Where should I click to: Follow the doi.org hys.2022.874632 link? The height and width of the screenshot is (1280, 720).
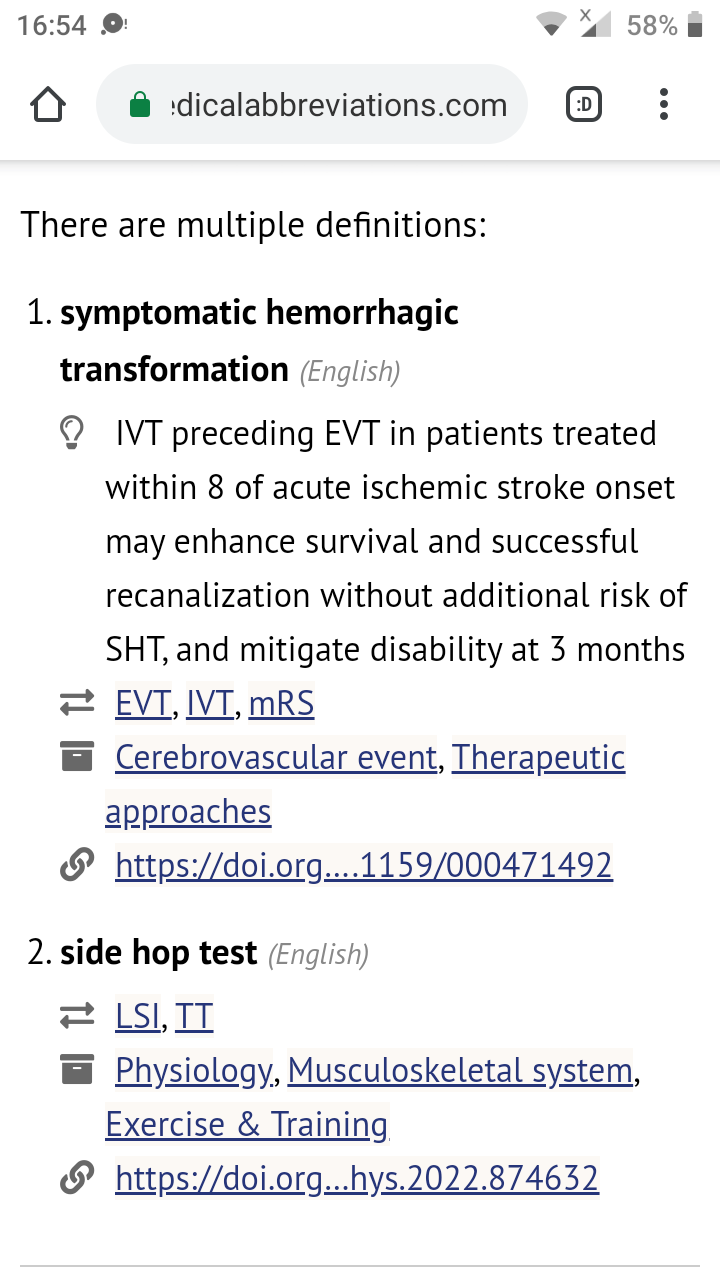click(x=357, y=1179)
